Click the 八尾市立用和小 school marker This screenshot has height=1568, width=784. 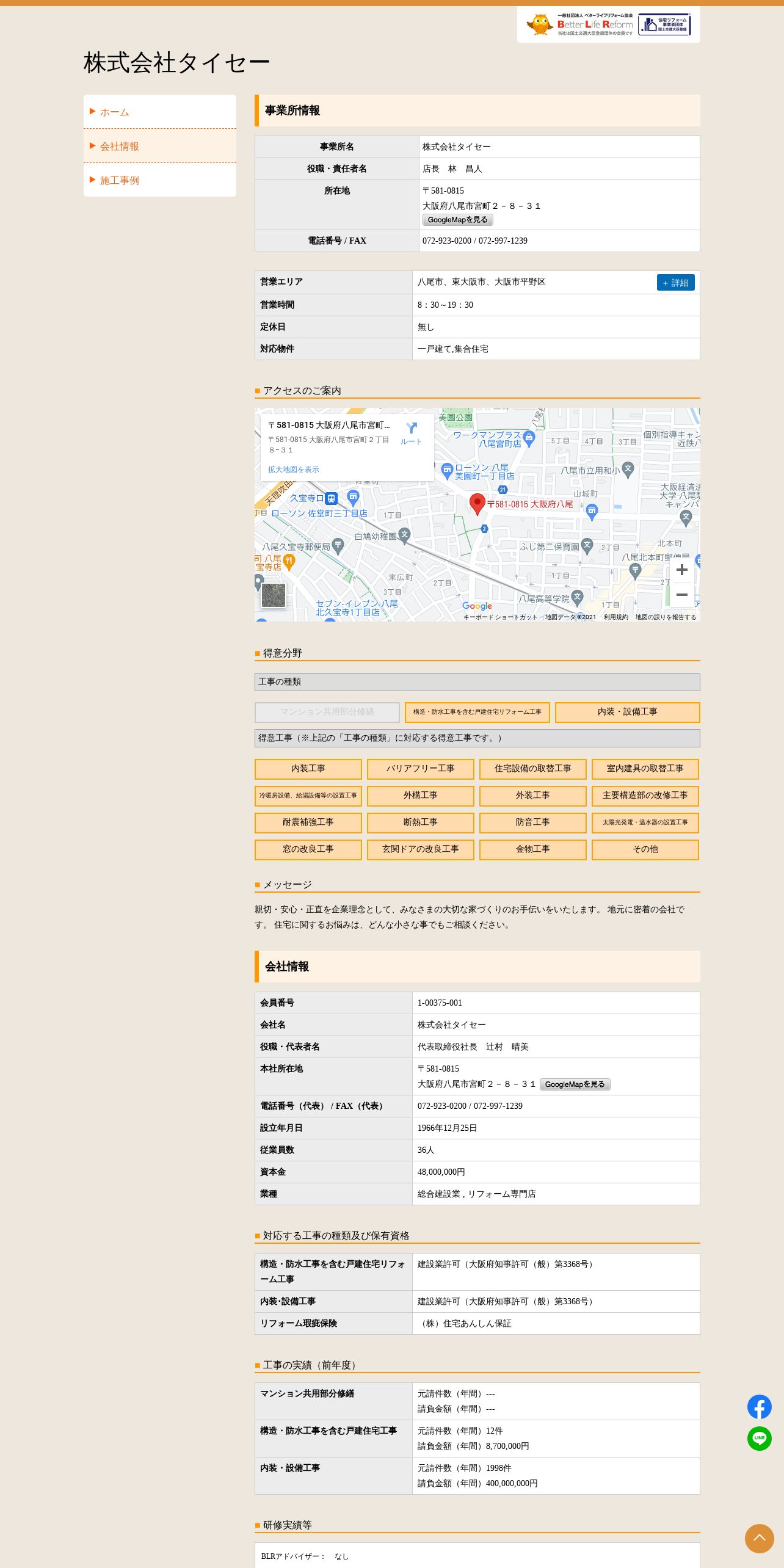(x=628, y=469)
